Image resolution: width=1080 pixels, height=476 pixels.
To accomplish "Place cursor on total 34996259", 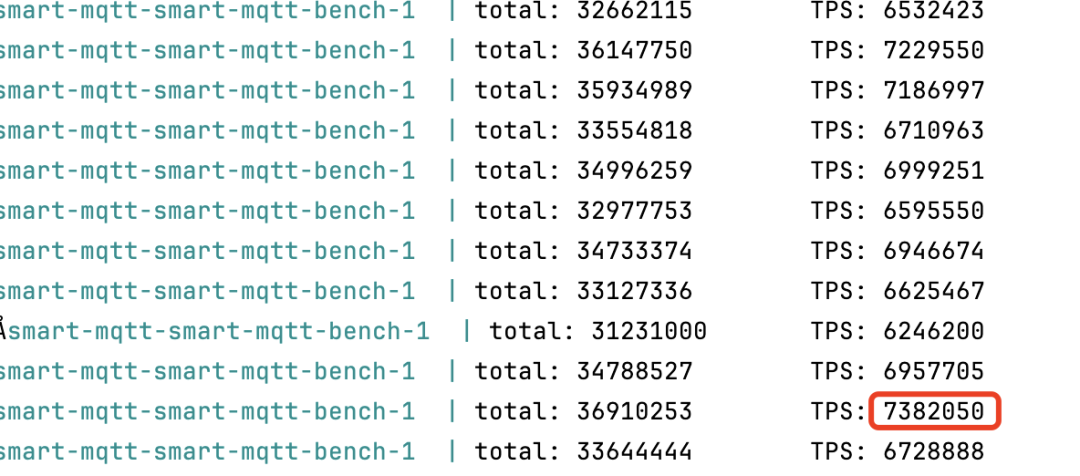I will coord(634,171).
